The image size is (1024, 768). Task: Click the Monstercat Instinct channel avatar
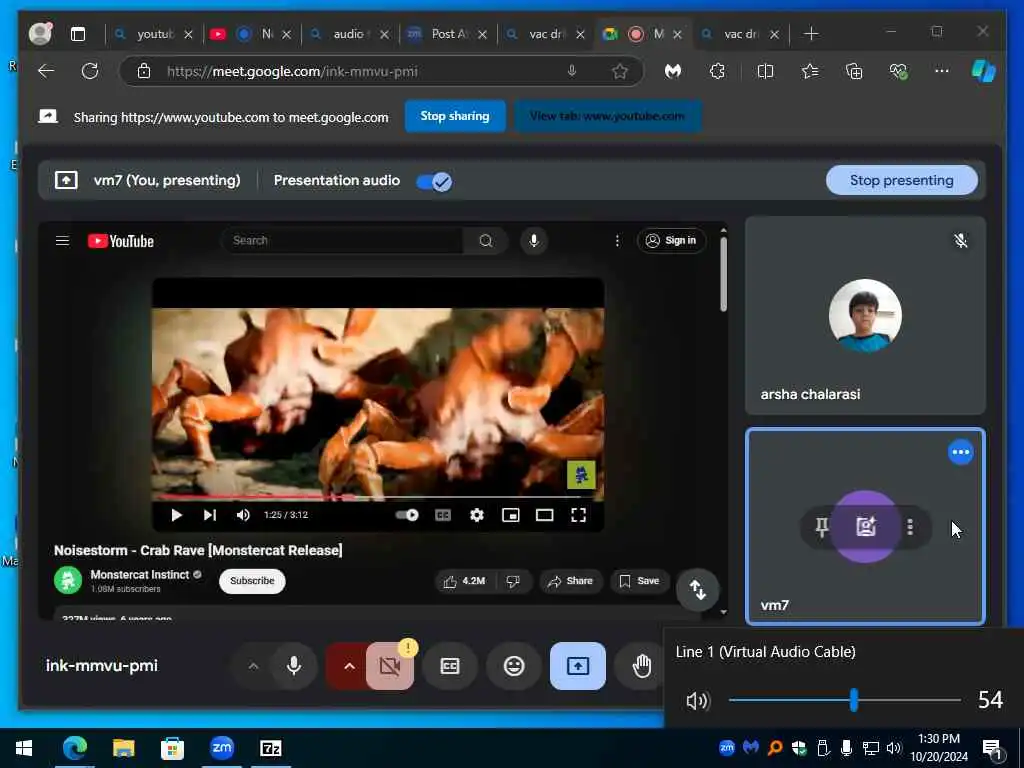[x=68, y=580]
